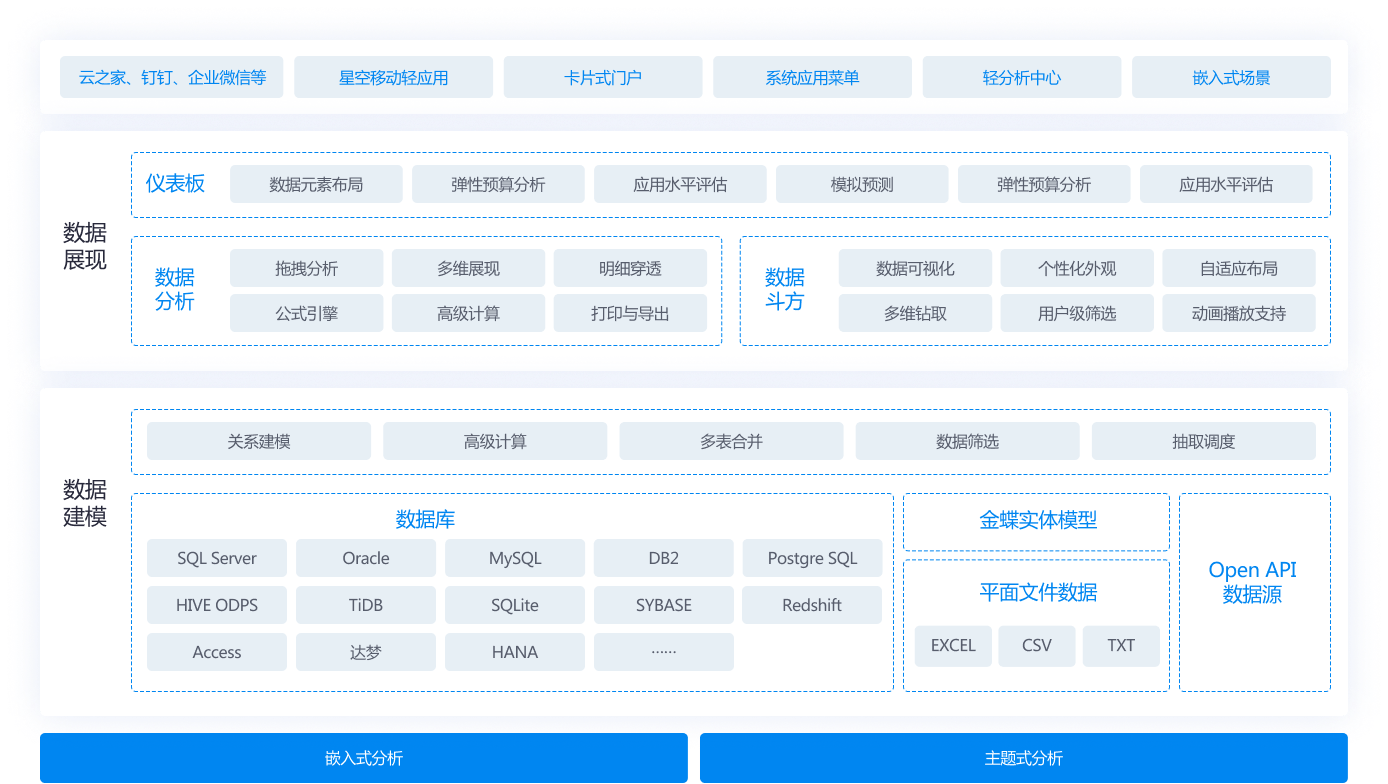Select the 打印与导出 box
The width and height of the screenshot is (1388, 784).
(630, 313)
